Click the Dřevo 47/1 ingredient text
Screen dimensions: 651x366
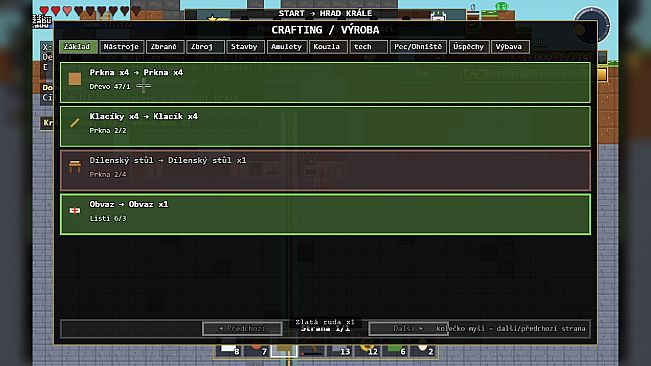(110, 87)
